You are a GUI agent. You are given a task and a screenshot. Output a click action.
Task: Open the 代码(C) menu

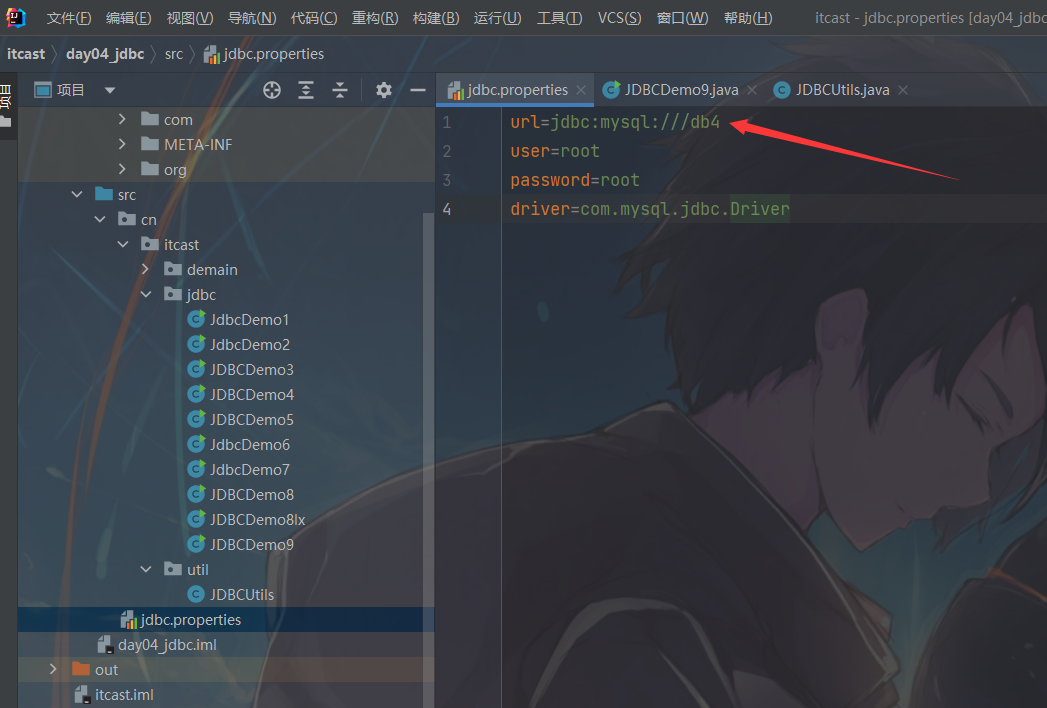point(314,18)
